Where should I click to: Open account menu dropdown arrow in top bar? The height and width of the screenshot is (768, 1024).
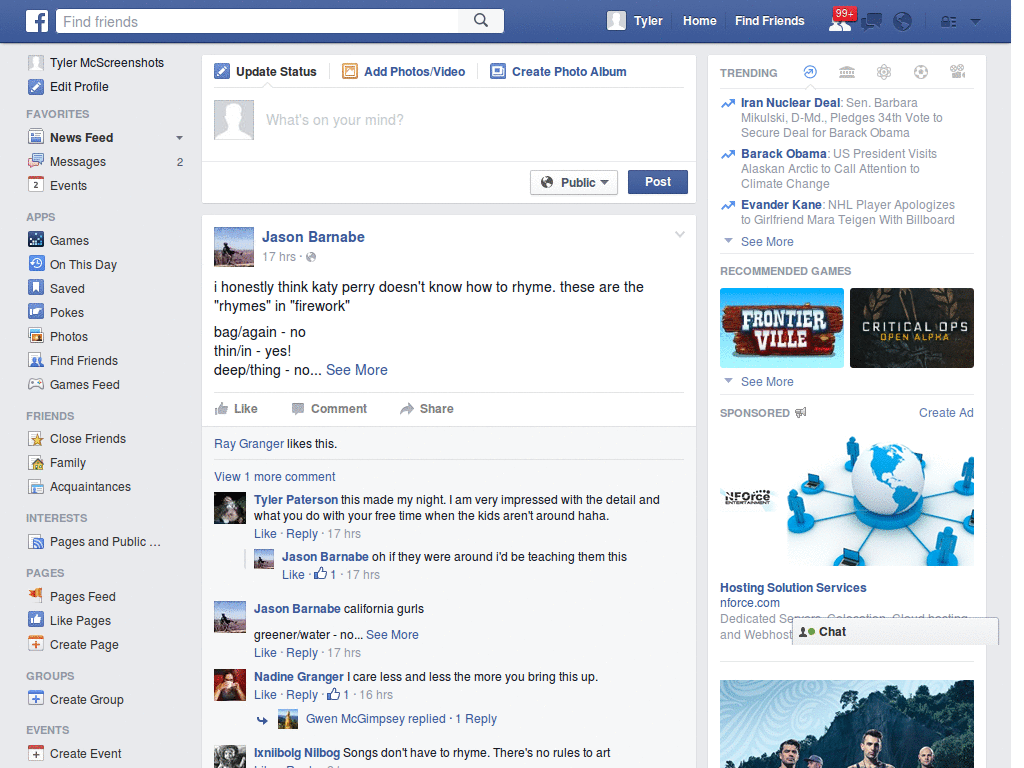[x=976, y=22]
